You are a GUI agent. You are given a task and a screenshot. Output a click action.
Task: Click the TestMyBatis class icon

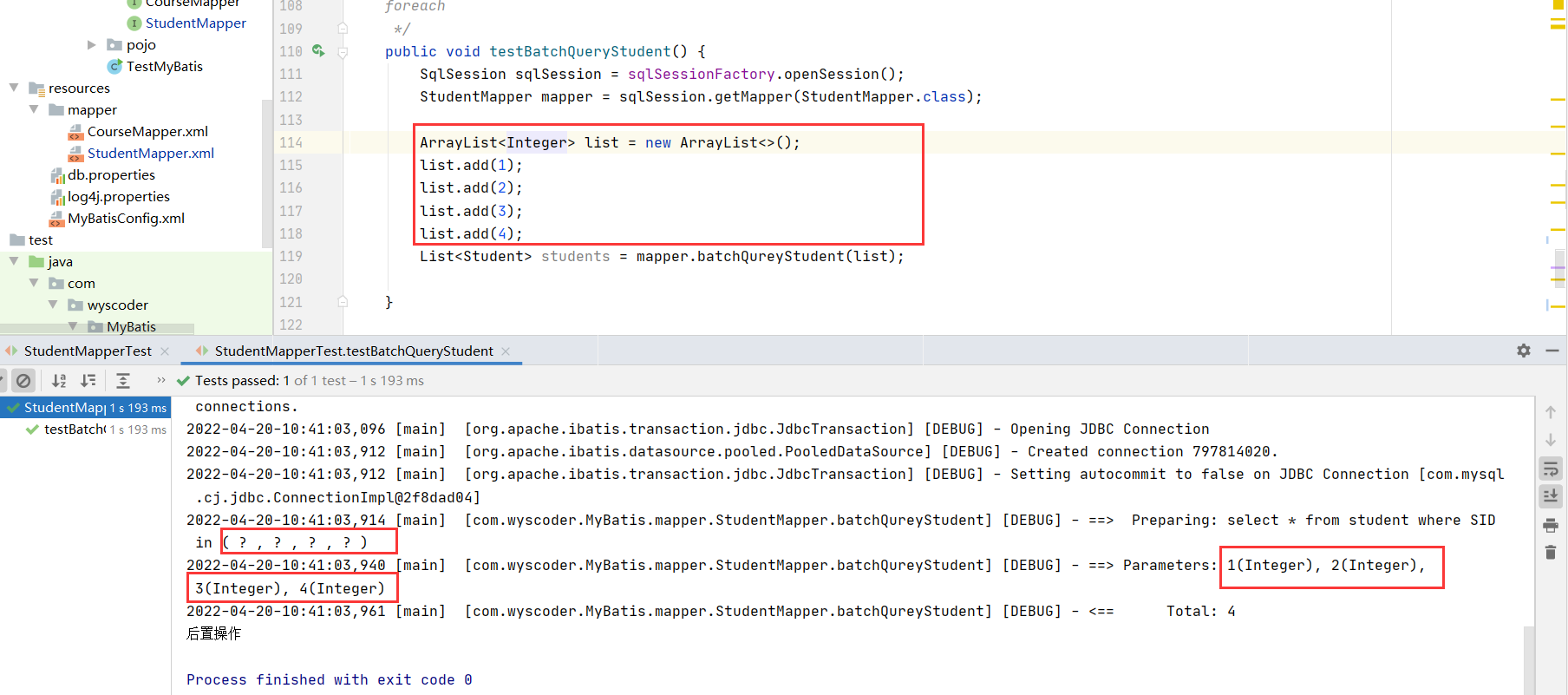[x=114, y=67]
